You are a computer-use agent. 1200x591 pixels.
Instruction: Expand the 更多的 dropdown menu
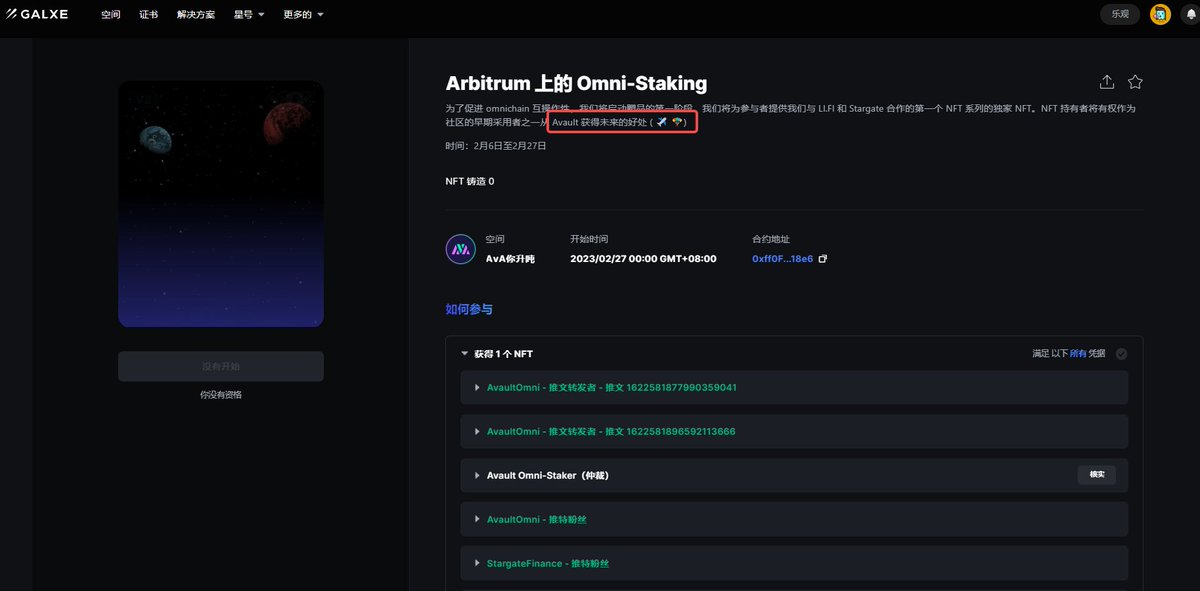[x=303, y=15]
